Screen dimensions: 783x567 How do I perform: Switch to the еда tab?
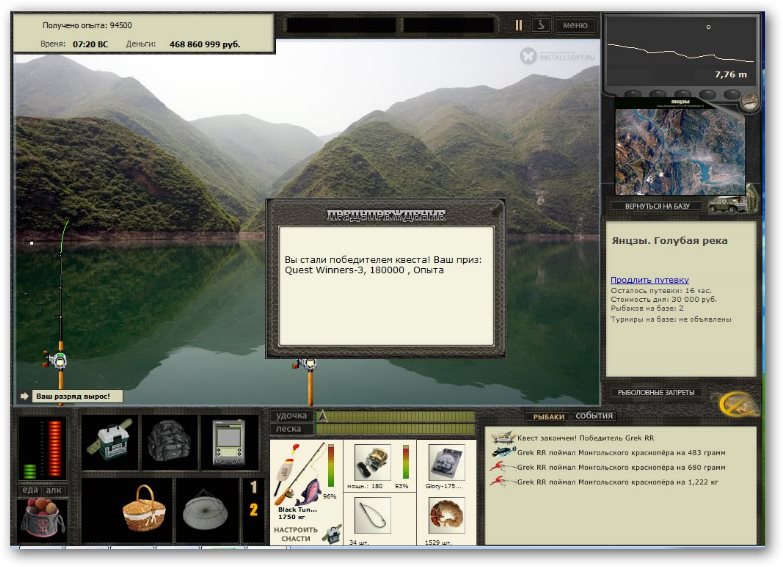point(30,490)
